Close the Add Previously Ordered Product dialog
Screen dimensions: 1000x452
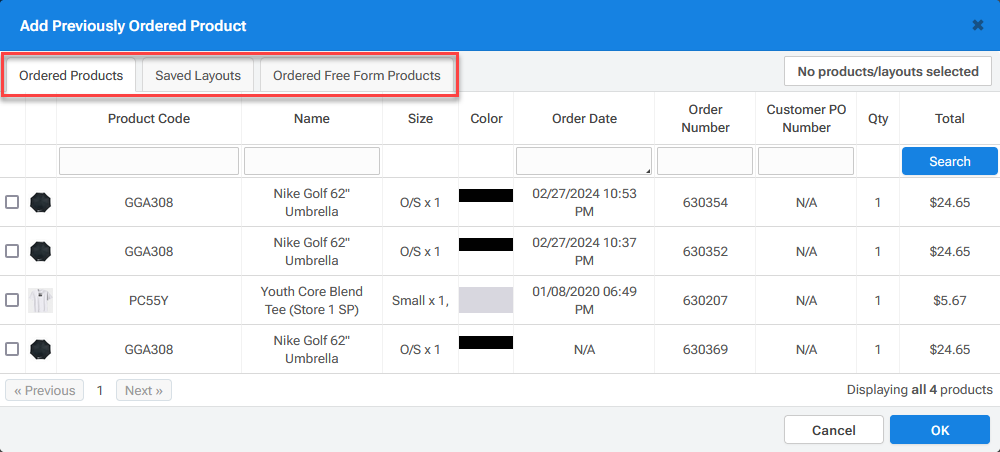[978, 26]
